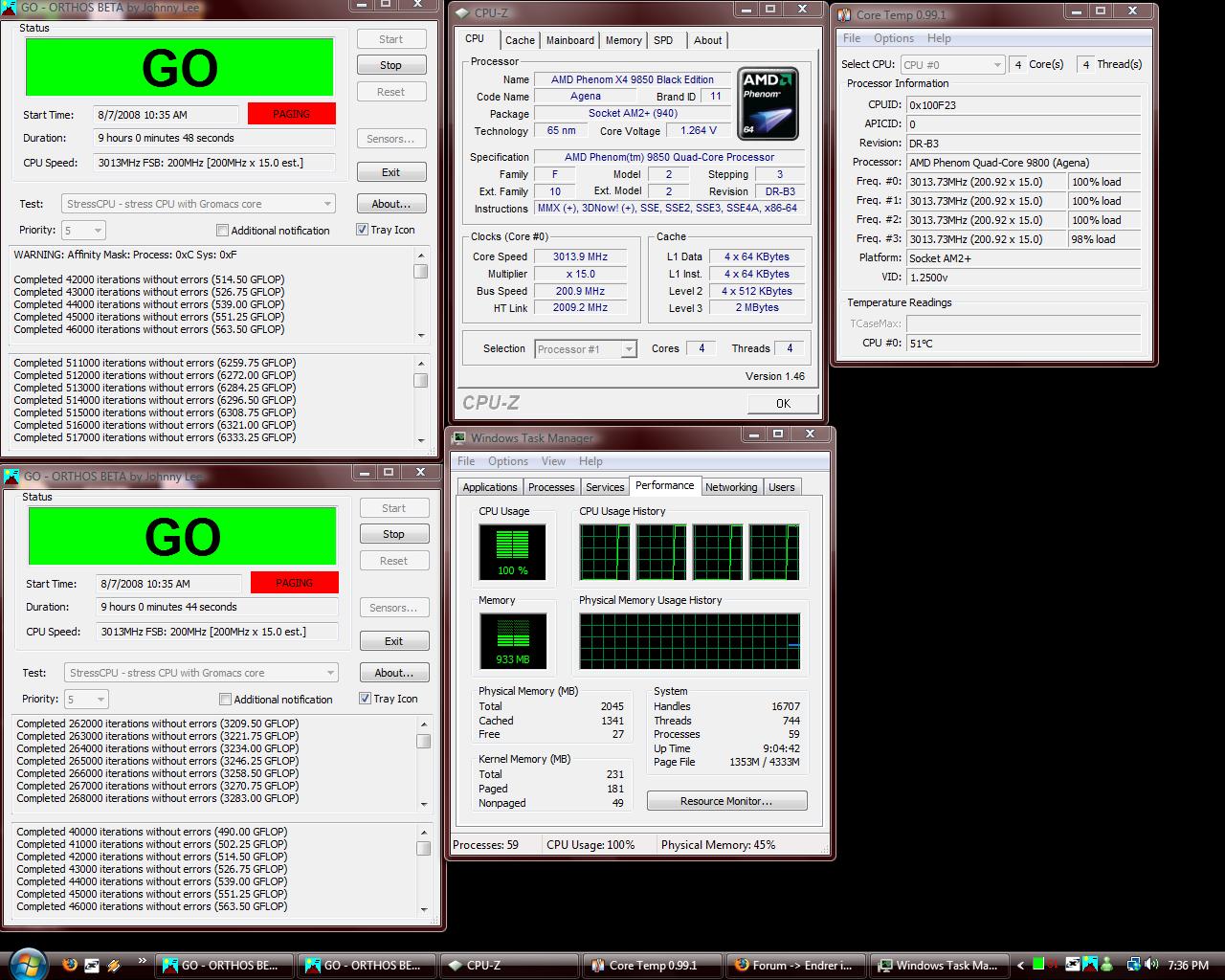The height and width of the screenshot is (980, 1225).
Task: Toggle Additional notification in bottom ORTHOS
Action: 226,700
